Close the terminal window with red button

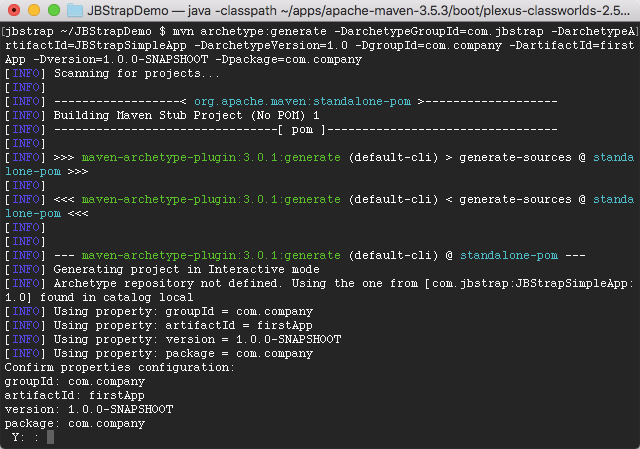click(14, 10)
